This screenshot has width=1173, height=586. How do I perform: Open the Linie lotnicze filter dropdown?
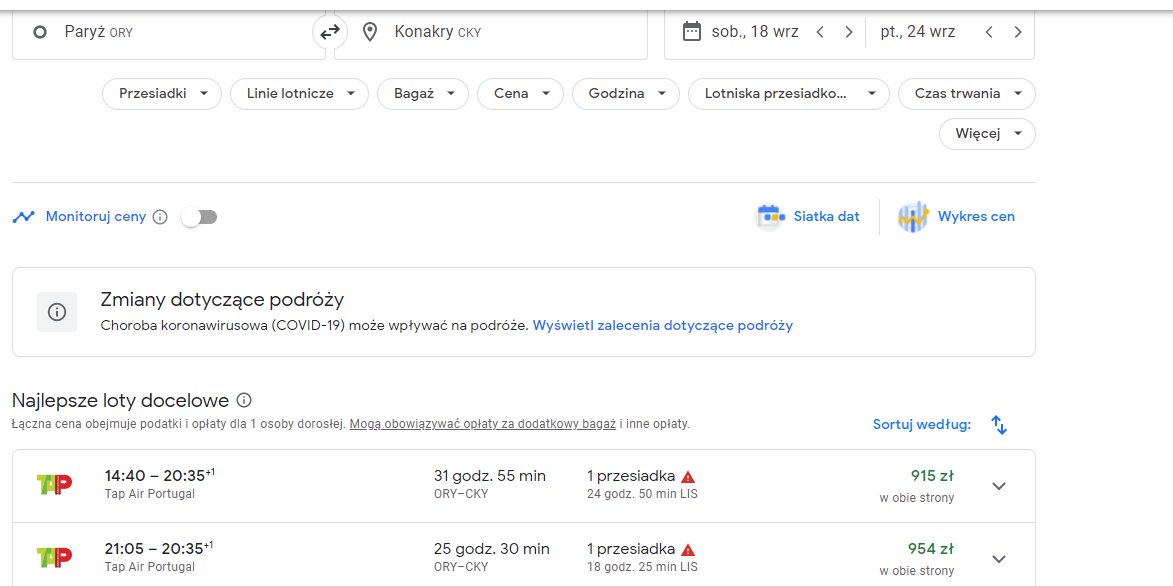(298, 94)
